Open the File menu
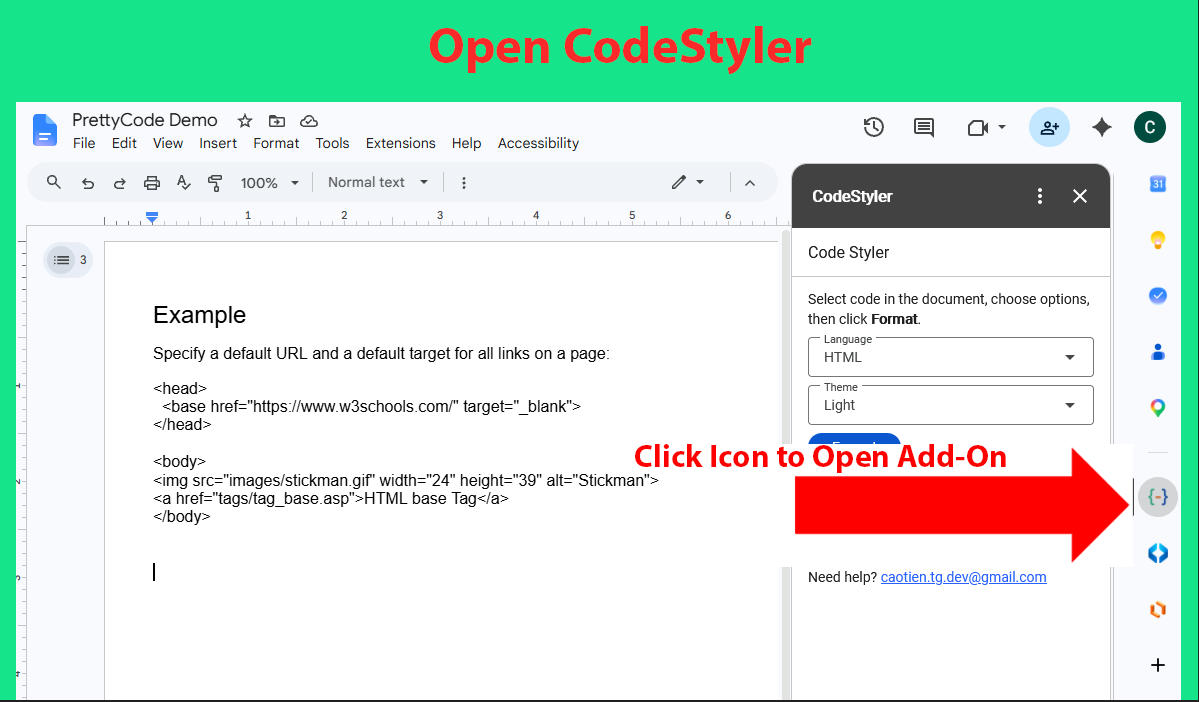The height and width of the screenshot is (702, 1199). pos(84,143)
